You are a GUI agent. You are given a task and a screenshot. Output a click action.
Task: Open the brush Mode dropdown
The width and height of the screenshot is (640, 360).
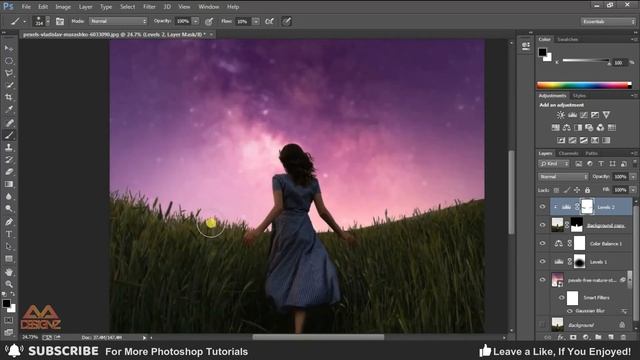pyautogui.click(x=118, y=21)
